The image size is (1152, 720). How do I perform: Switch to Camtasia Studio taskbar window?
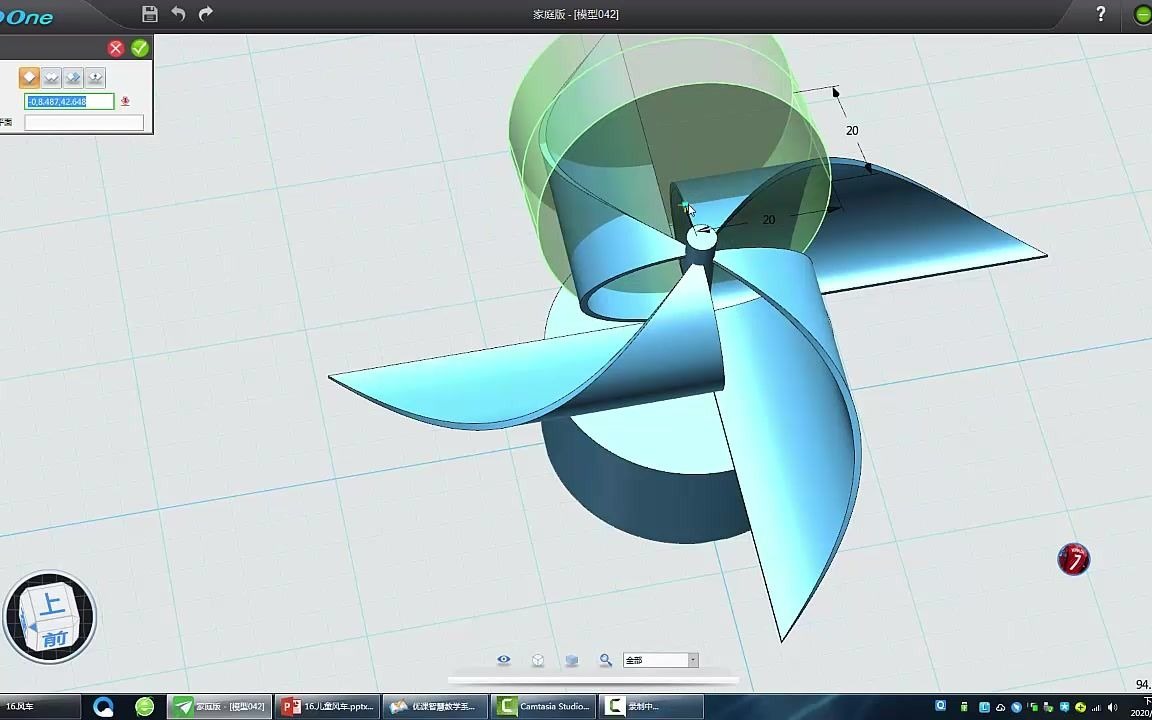click(542, 707)
